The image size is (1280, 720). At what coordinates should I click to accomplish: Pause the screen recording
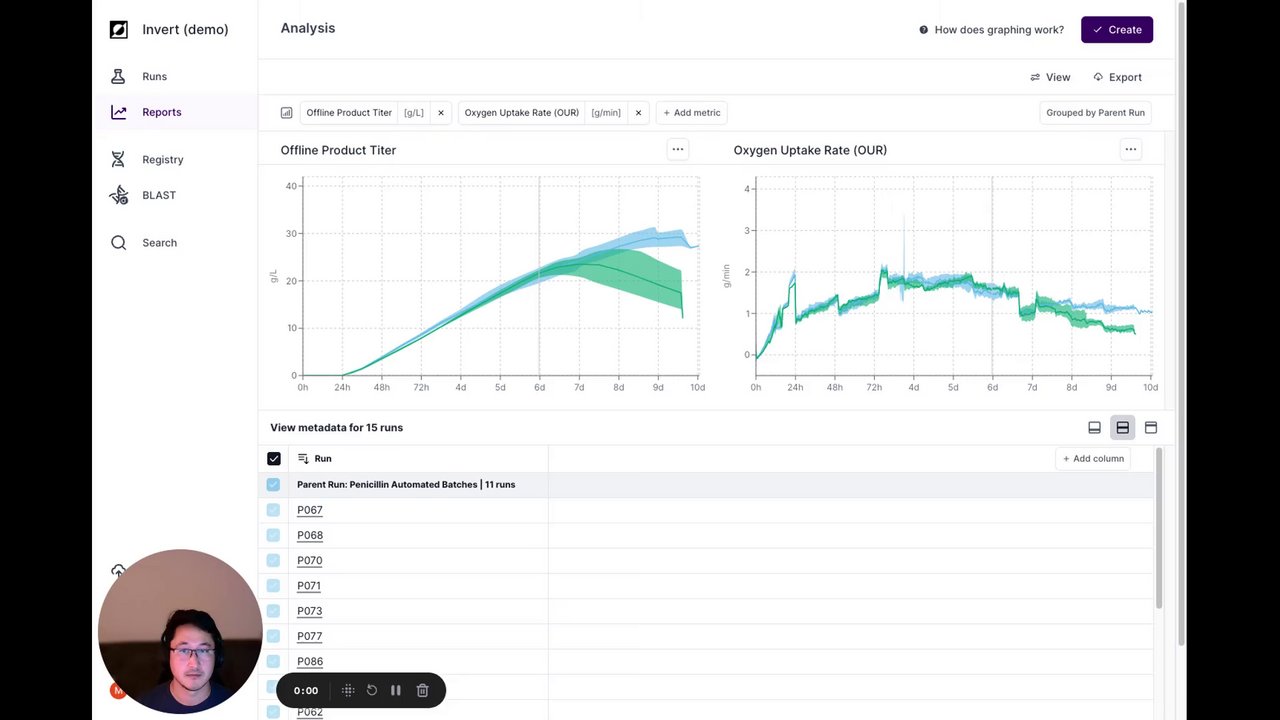(x=396, y=690)
